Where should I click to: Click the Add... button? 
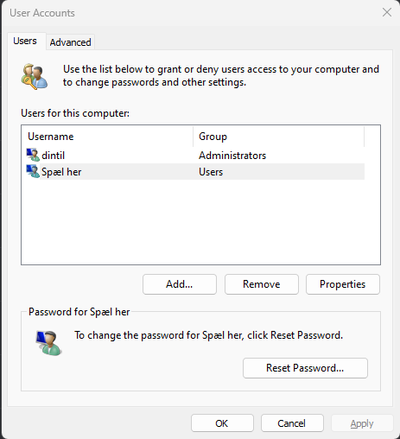point(179,284)
